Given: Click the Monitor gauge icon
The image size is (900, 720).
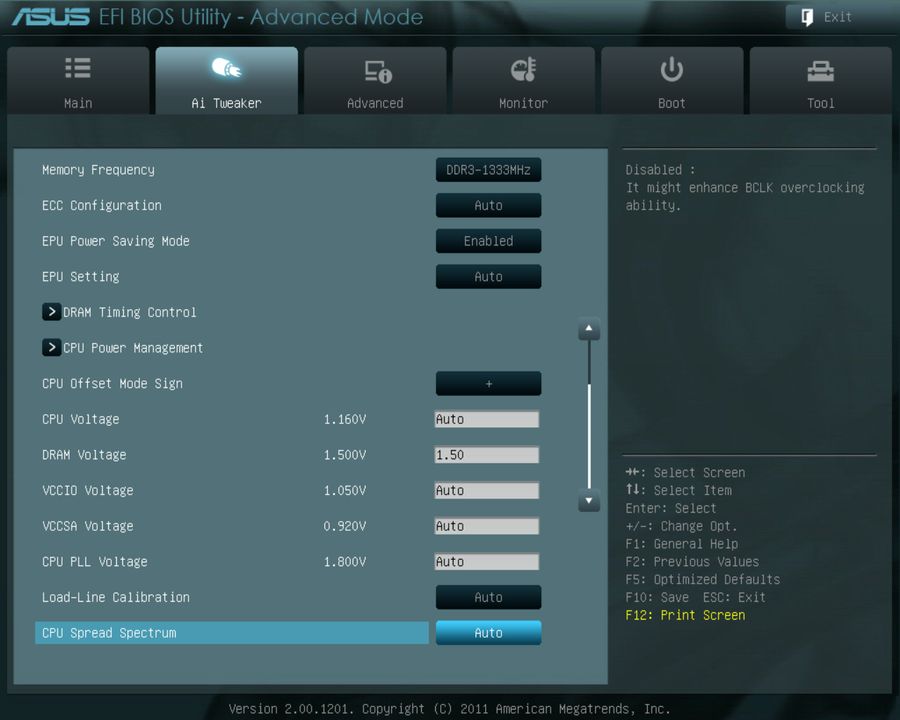Looking at the screenshot, I should tap(524, 68).
